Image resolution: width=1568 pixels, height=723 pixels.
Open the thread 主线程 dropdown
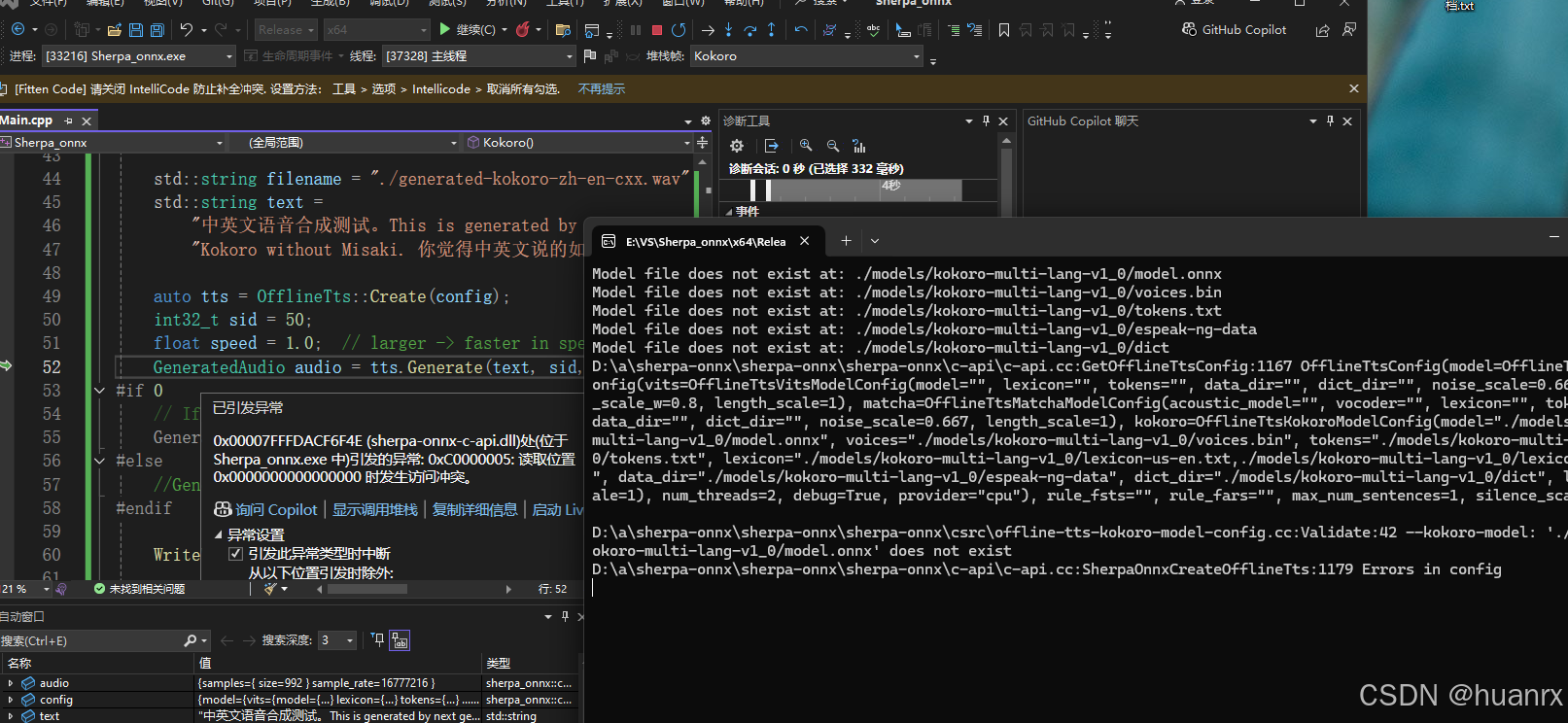(479, 56)
